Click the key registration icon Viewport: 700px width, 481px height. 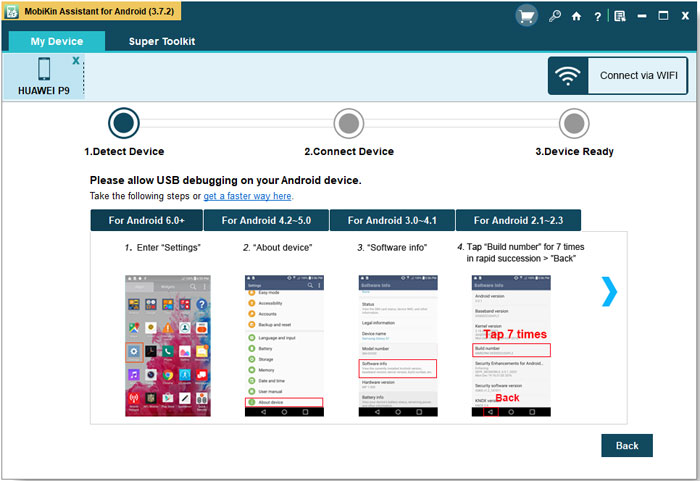(554, 17)
